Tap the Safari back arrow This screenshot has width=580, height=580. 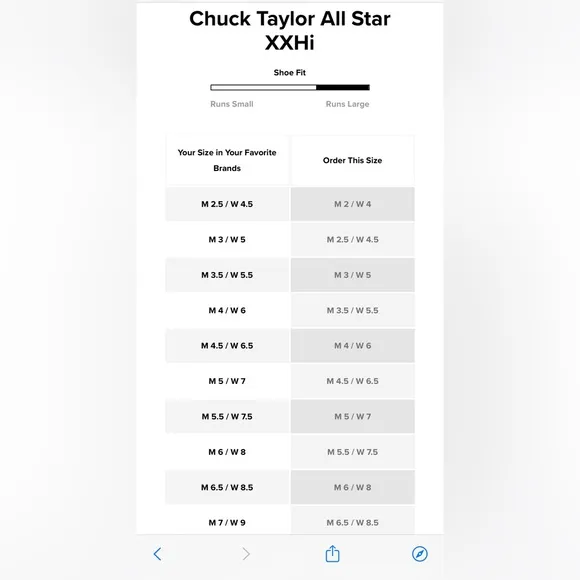click(x=157, y=554)
